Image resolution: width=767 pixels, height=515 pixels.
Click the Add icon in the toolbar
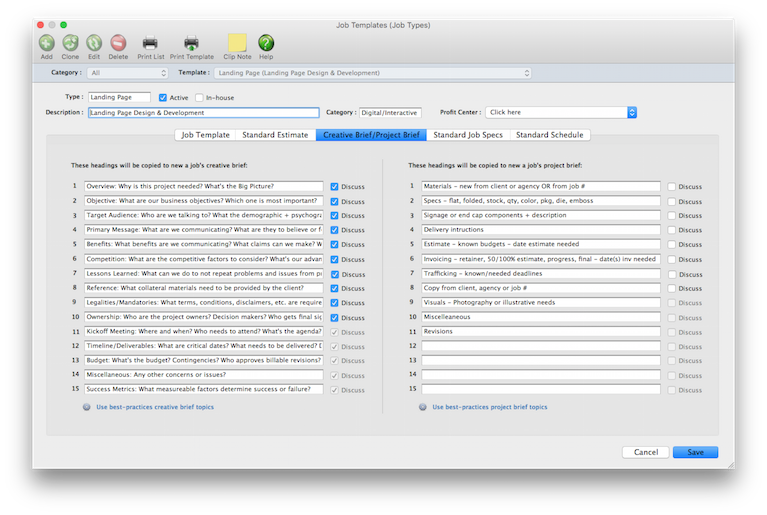click(x=47, y=43)
